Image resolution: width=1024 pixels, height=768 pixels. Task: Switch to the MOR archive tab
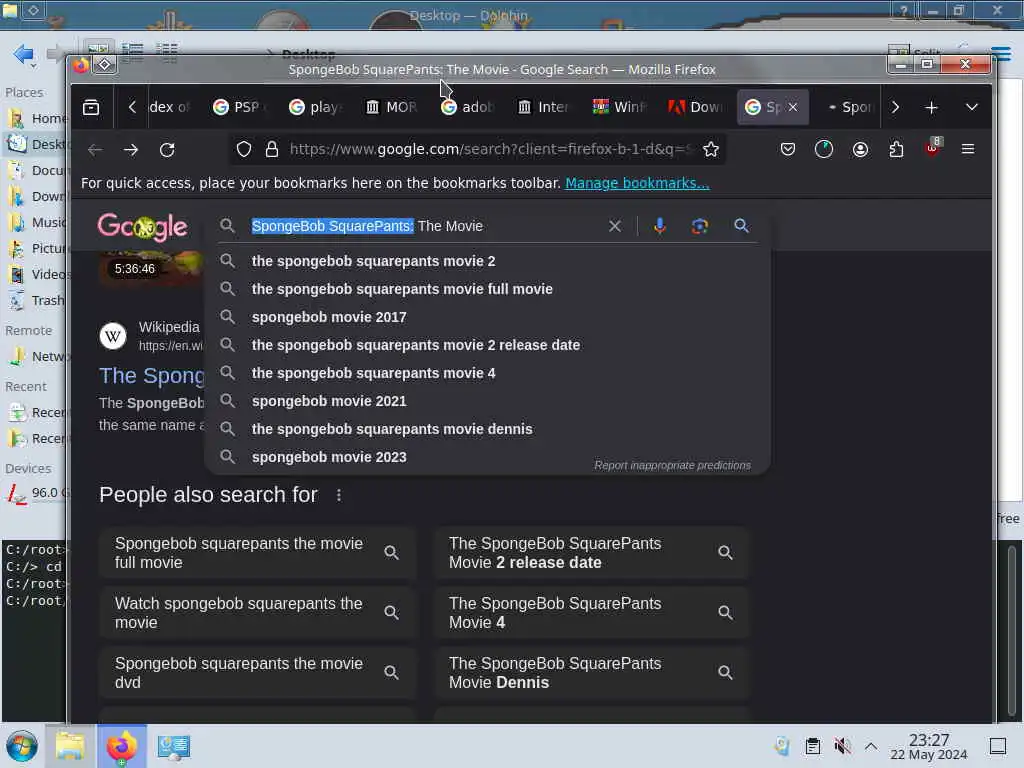pos(391,107)
